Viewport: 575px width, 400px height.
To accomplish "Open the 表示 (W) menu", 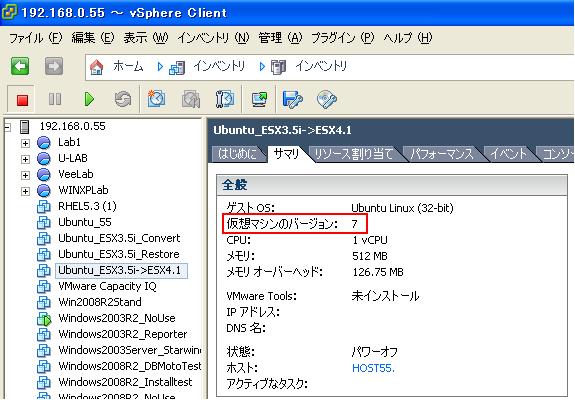I will coord(146,38).
